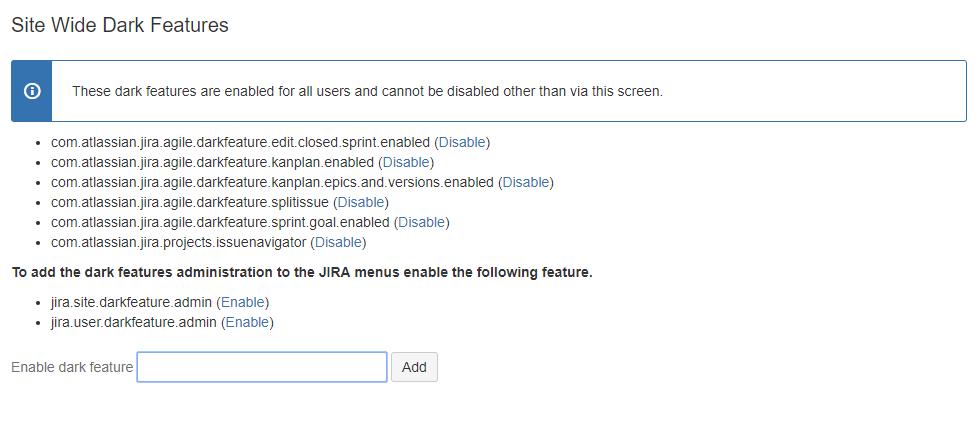This screenshot has width=980, height=443.
Task: Click the bold JIRA menus instruction text
Action: click(302, 273)
